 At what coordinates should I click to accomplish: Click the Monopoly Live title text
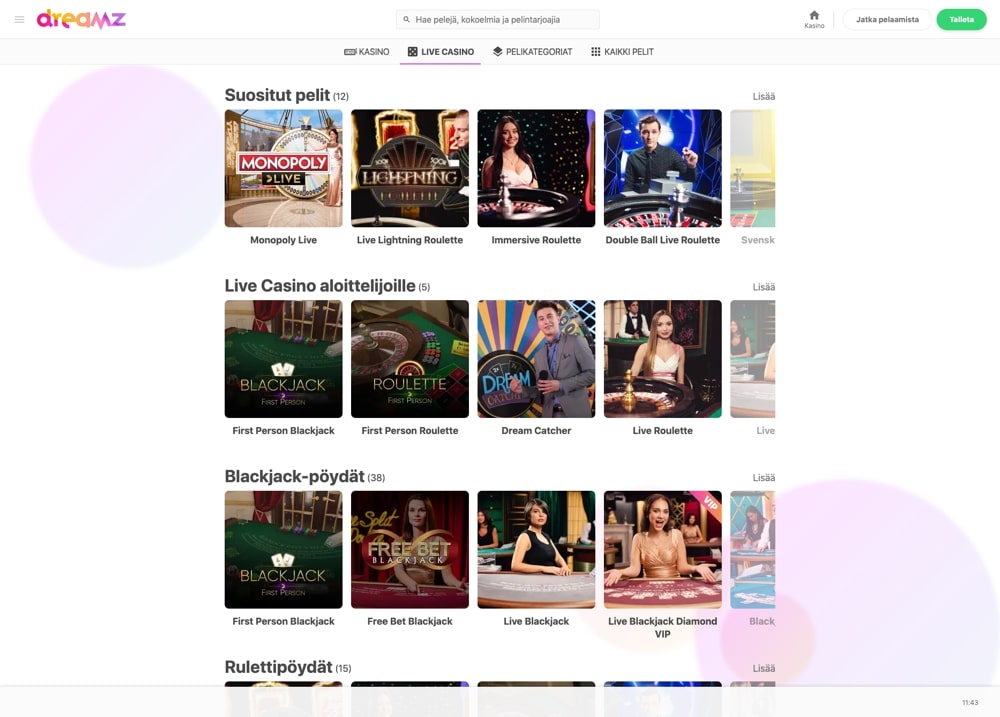click(283, 240)
